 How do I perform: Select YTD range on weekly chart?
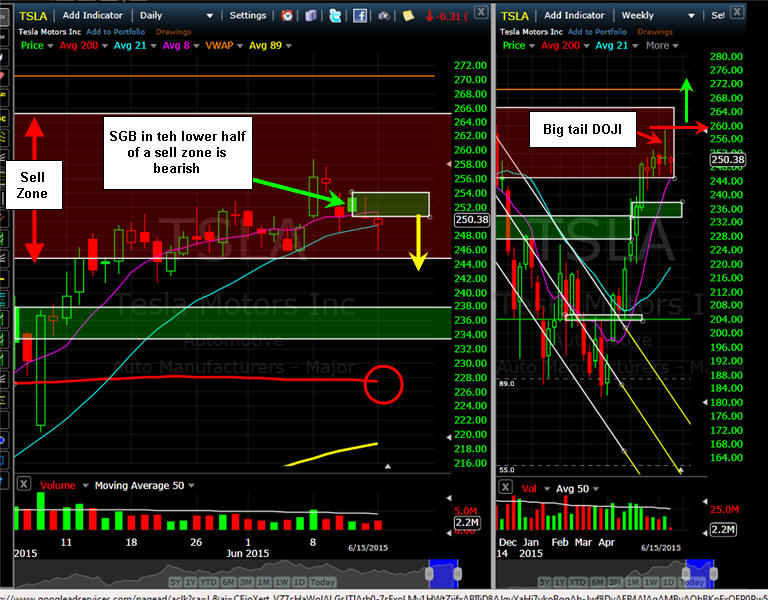(578, 582)
